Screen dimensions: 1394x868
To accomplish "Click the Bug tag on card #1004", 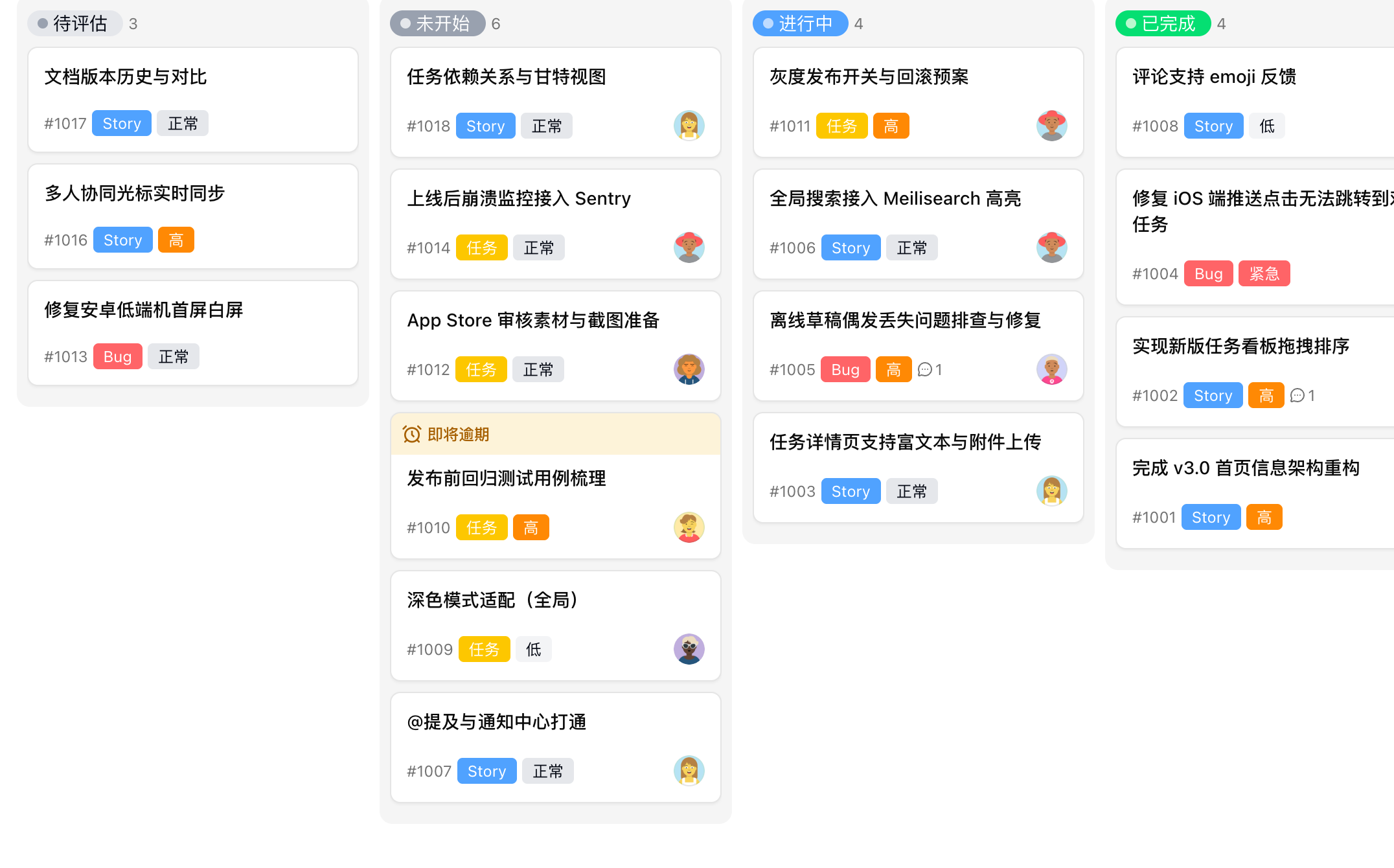I will 1209,273.
